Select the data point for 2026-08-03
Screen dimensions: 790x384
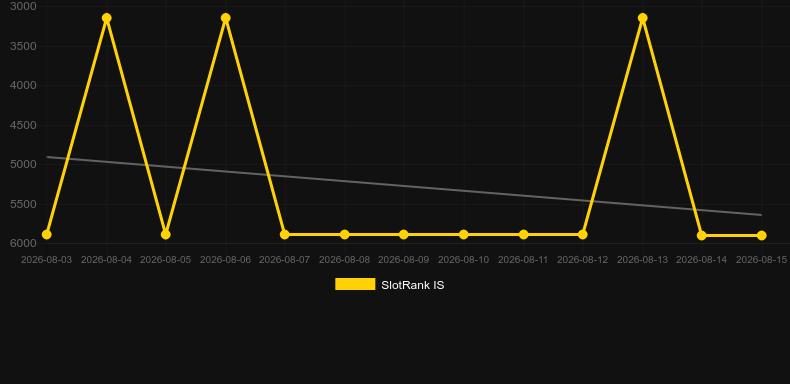click(x=46, y=234)
